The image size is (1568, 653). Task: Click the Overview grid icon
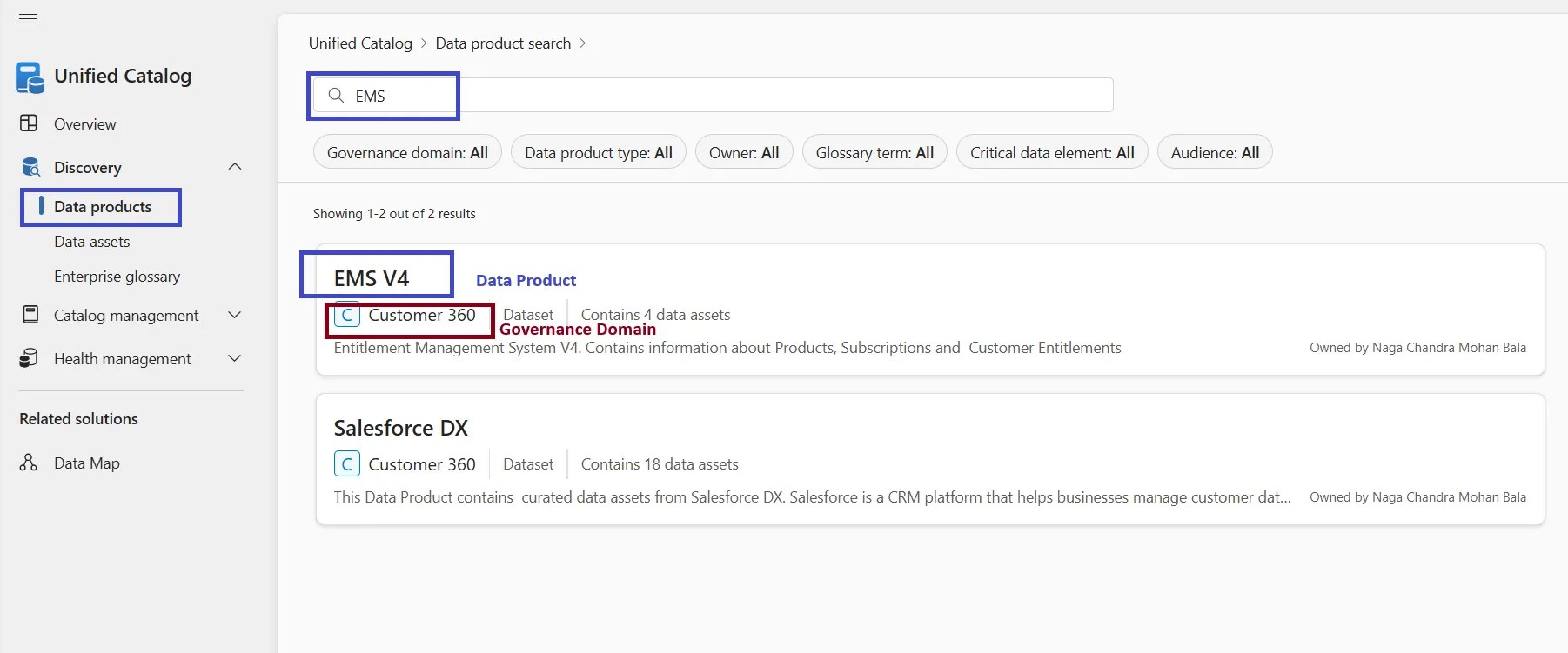(x=29, y=123)
